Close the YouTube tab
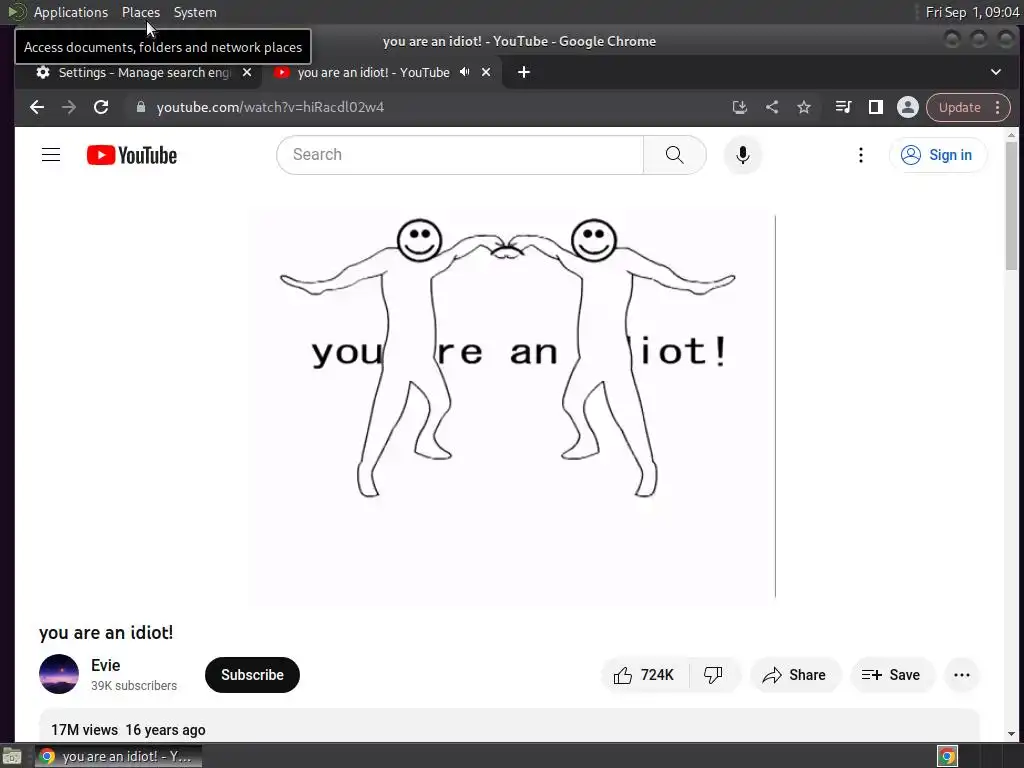The width and height of the screenshot is (1024, 768). pyautogui.click(x=486, y=72)
